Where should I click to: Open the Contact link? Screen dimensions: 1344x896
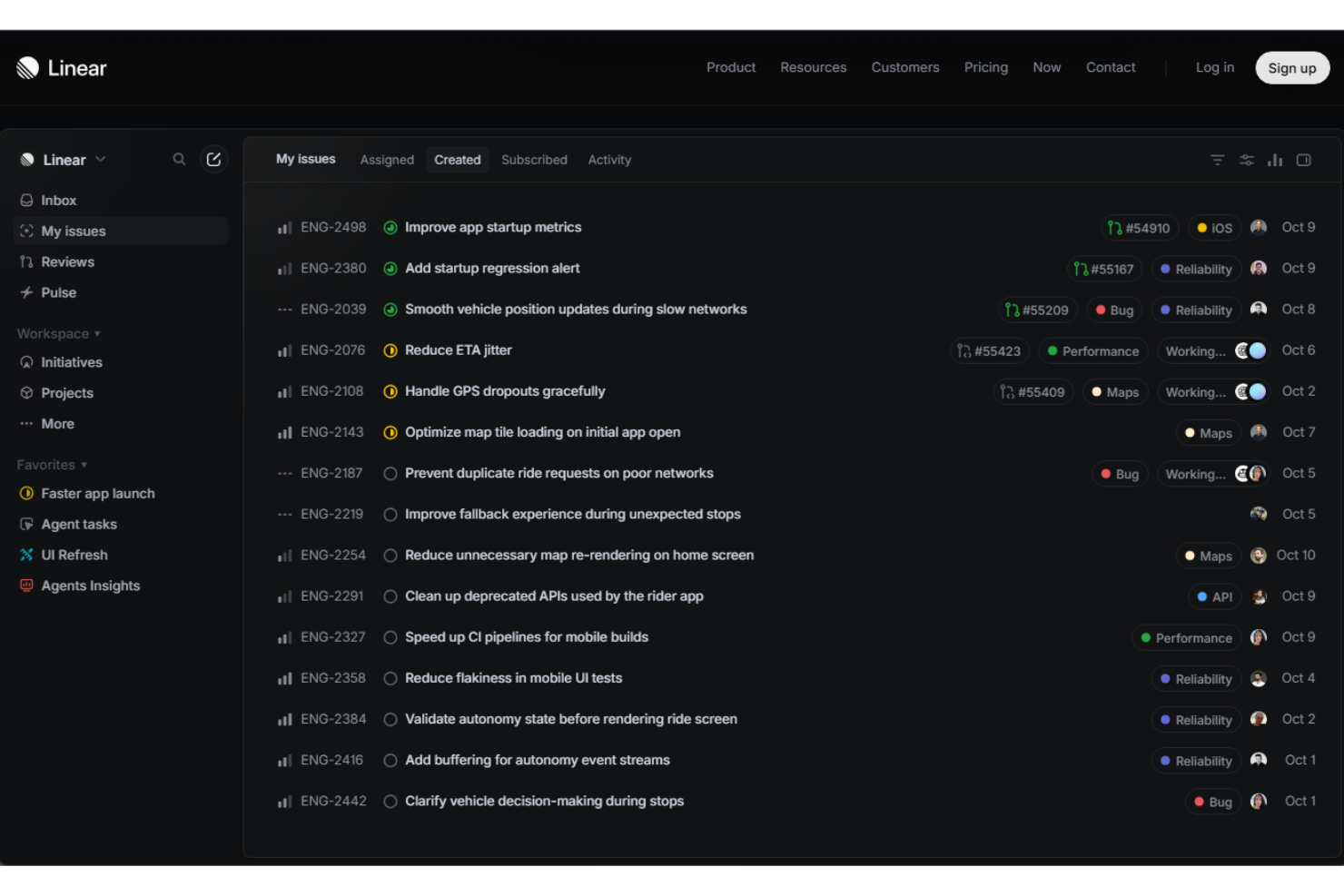click(x=1111, y=67)
